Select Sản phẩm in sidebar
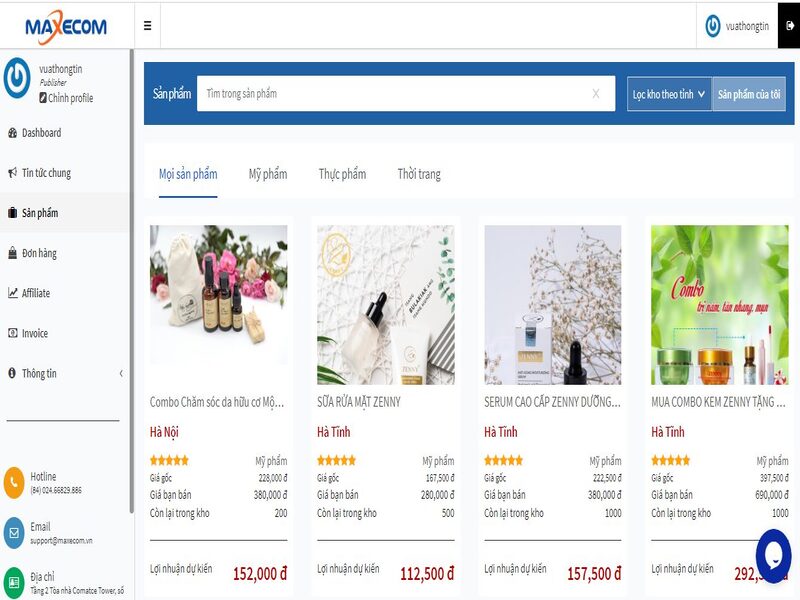This screenshot has height=600, width=800. 40,213
